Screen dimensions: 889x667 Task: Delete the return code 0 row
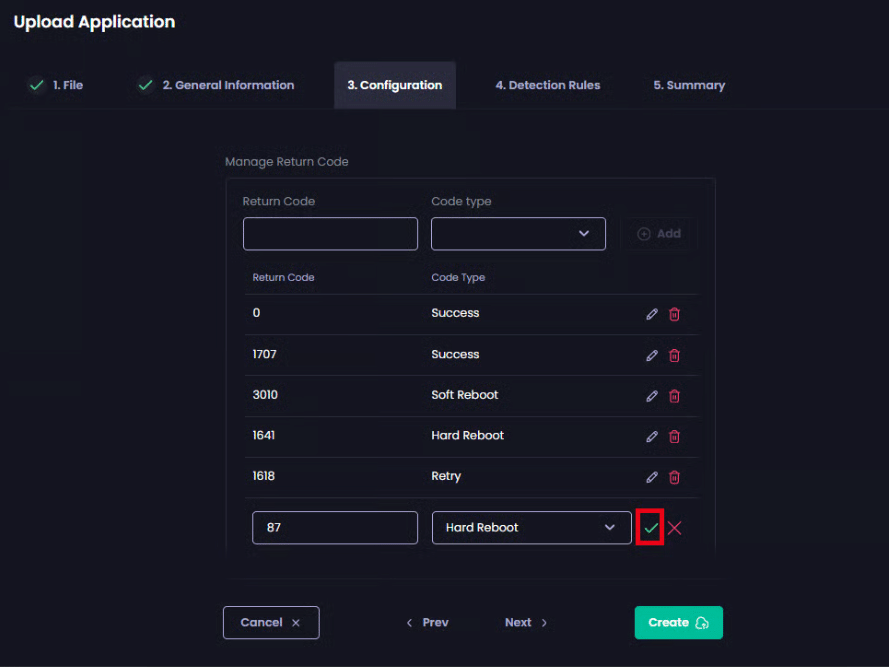point(674,314)
